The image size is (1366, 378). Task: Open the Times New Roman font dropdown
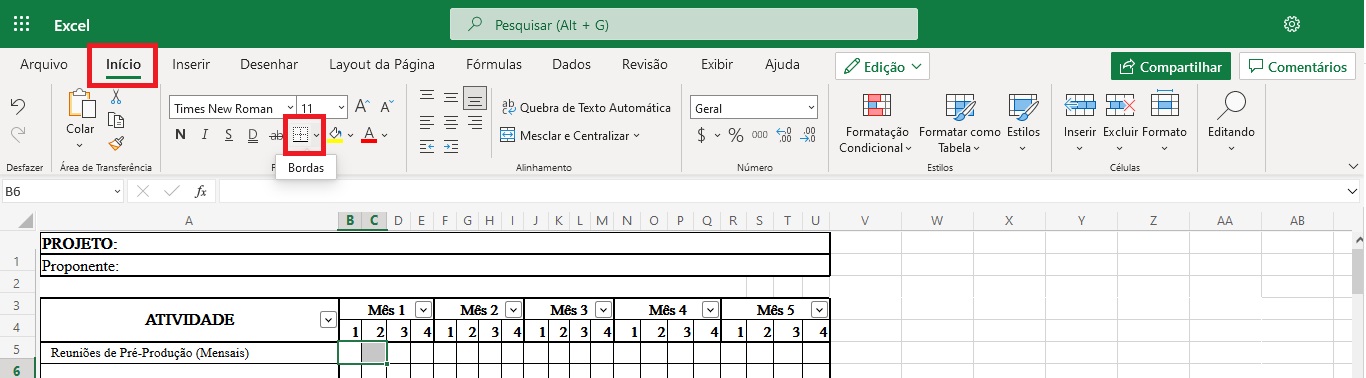(x=234, y=108)
